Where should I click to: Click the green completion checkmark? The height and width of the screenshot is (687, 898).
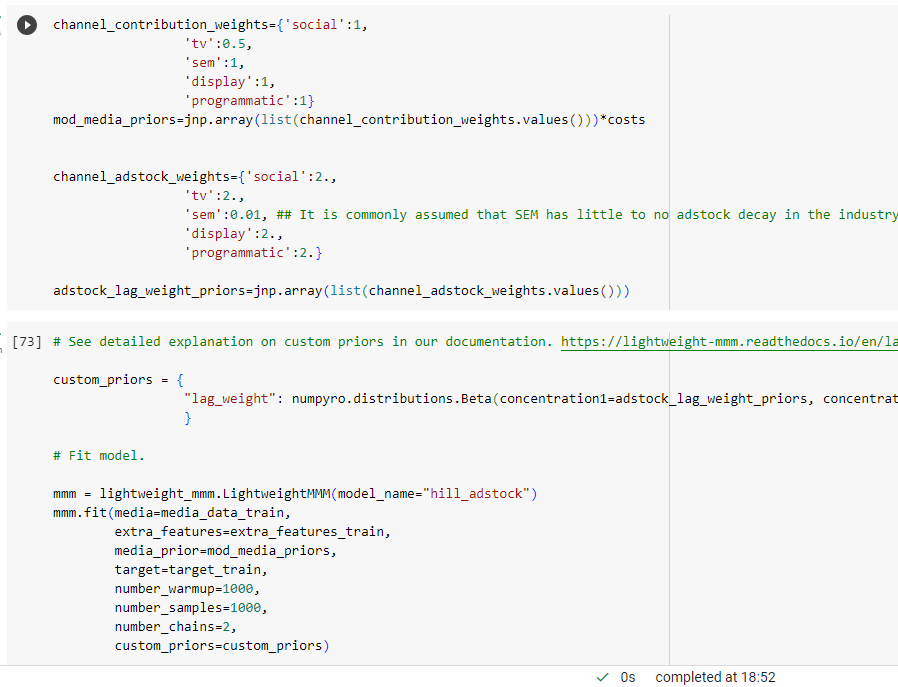601,677
